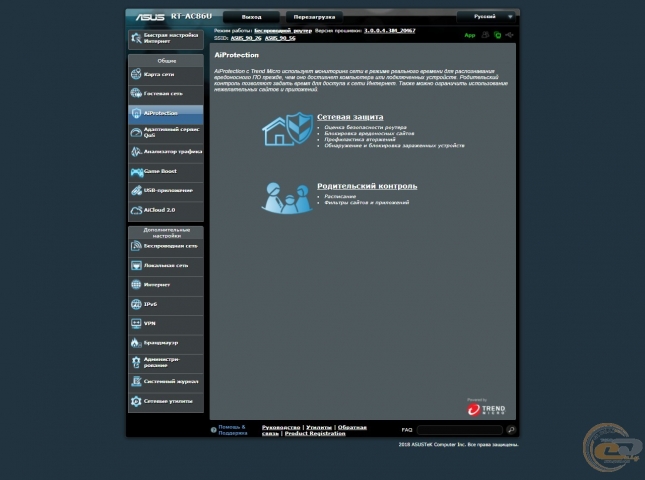Open the AiCloud 2.0 cloud icon

pyautogui.click(x=136, y=210)
